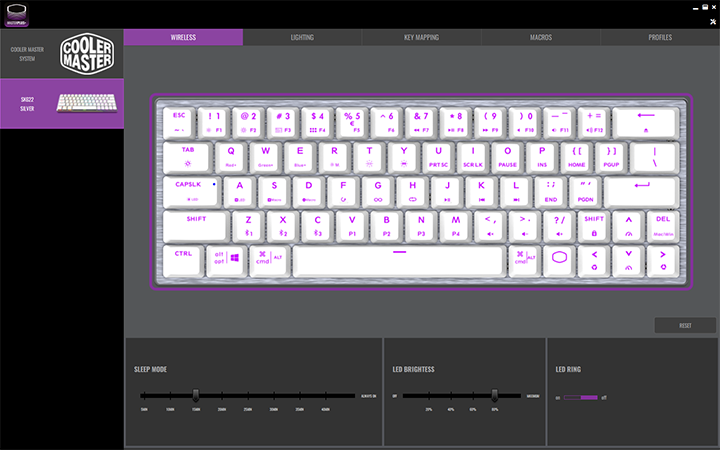Click the Cooler Master logo key on keyboard
This screenshot has width=720, height=450.
[559, 259]
